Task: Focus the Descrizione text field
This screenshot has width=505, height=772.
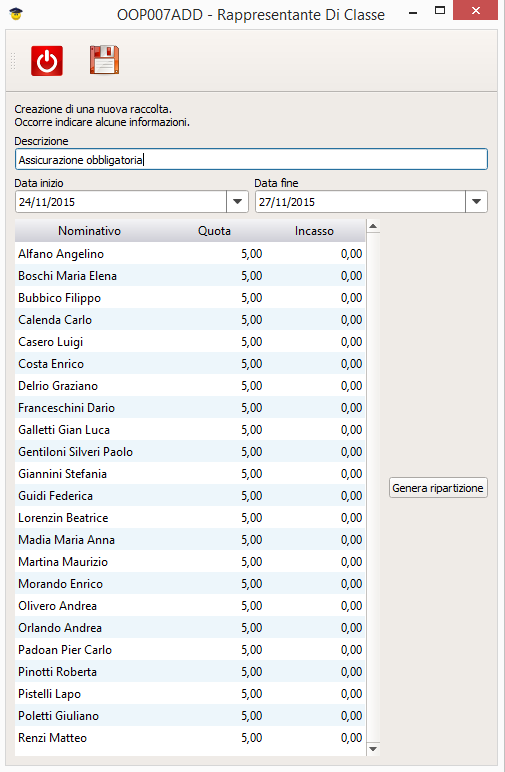Action: 251,160
